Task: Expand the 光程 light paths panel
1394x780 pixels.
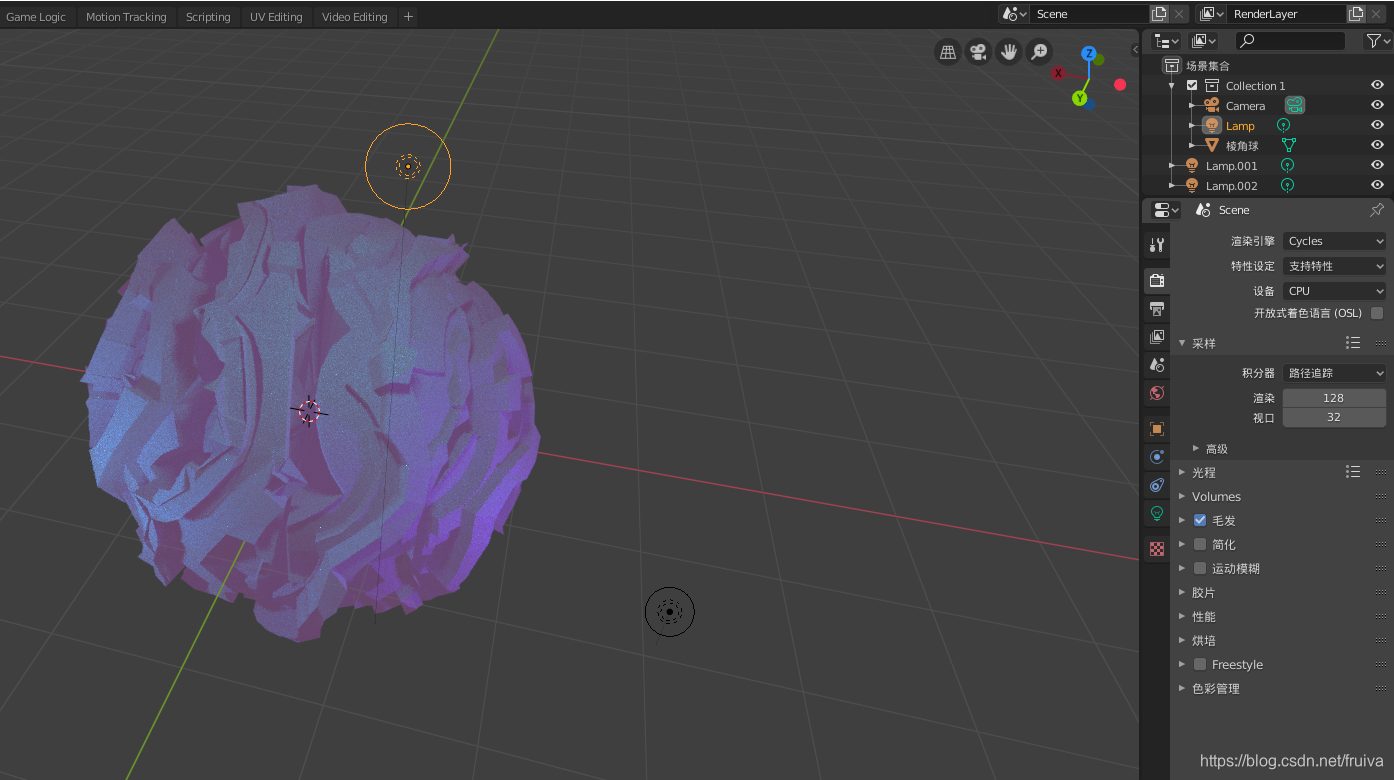Action: pos(1182,472)
